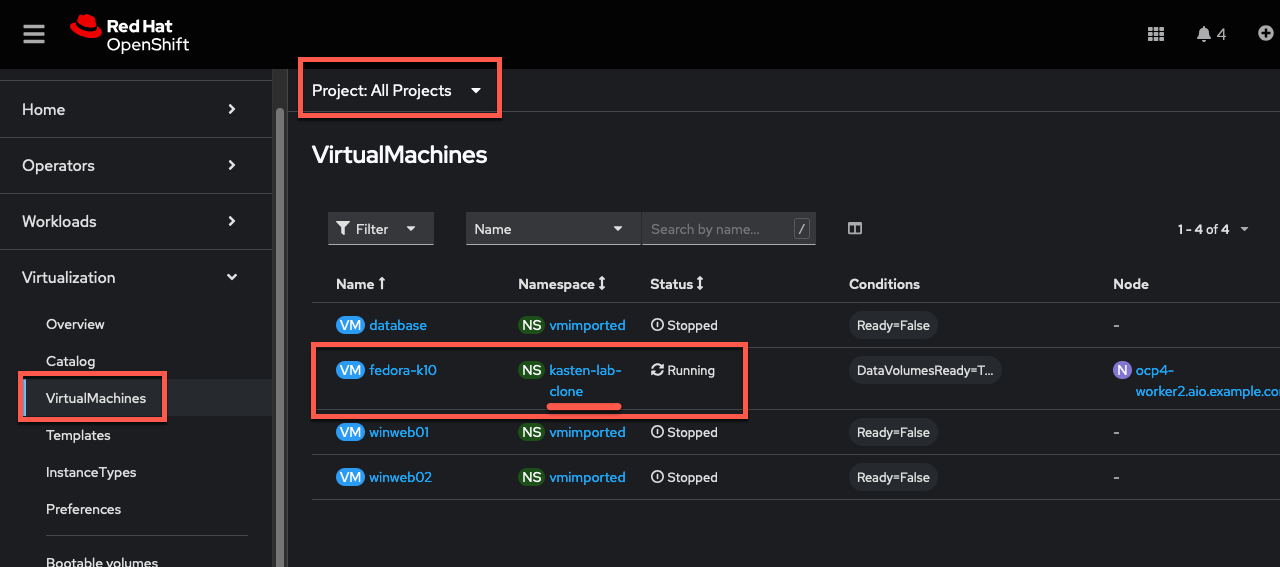Click Stopped status text for winweb02
This screenshot has width=1280, height=567.
click(692, 477)
